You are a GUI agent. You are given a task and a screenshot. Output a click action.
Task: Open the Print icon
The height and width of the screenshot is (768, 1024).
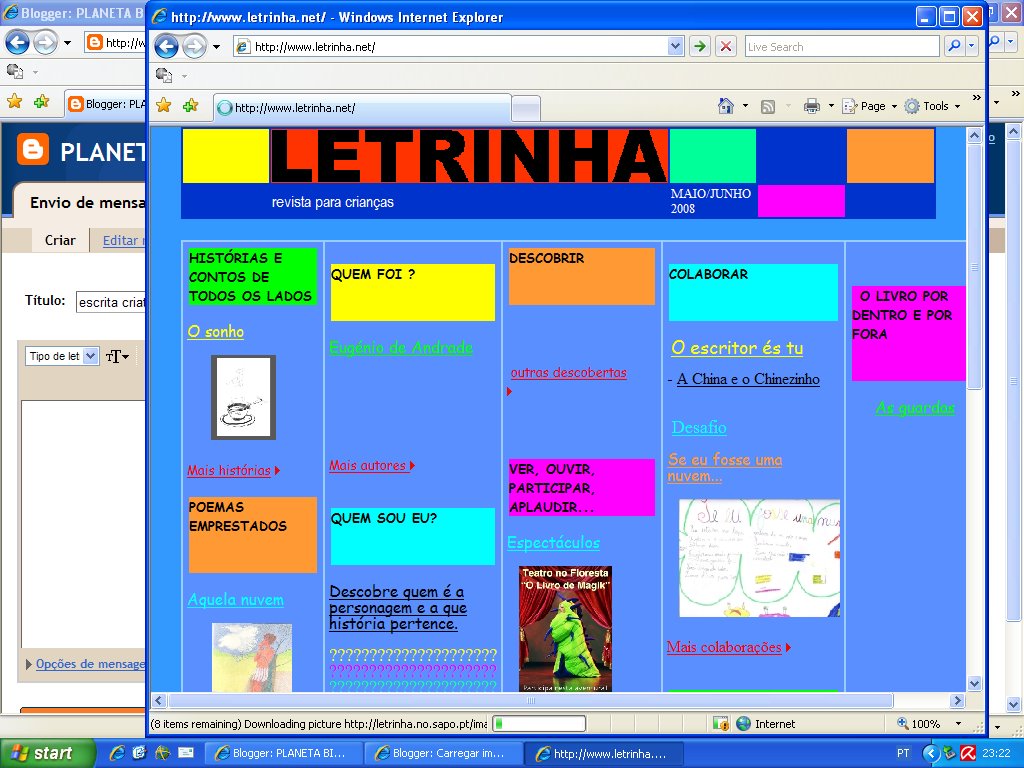point(811,105)
